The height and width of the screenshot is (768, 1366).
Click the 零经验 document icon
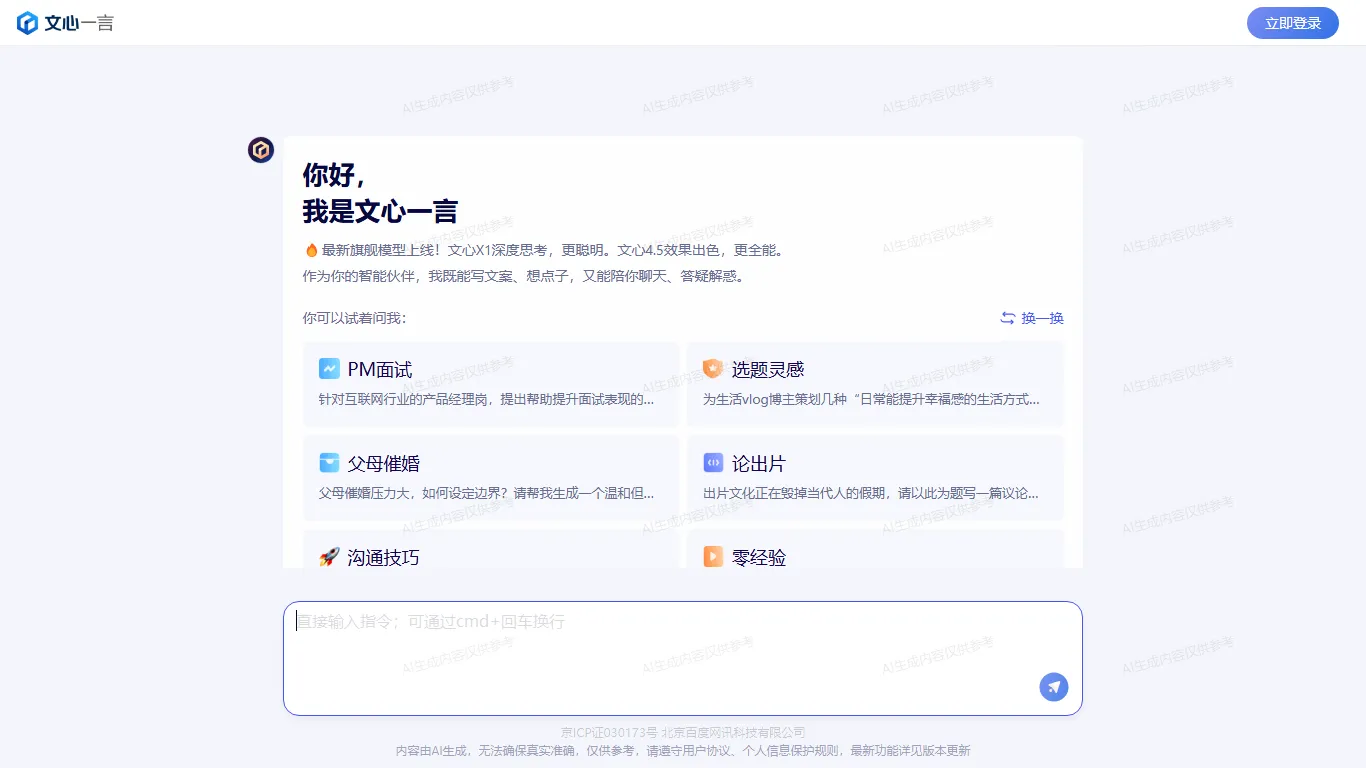point(713,557)
